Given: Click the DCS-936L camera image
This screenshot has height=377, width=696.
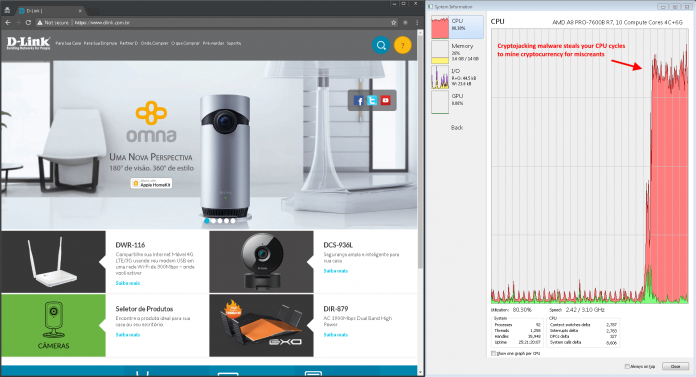Looking at the screenshot, I should [x=261, y=262].
